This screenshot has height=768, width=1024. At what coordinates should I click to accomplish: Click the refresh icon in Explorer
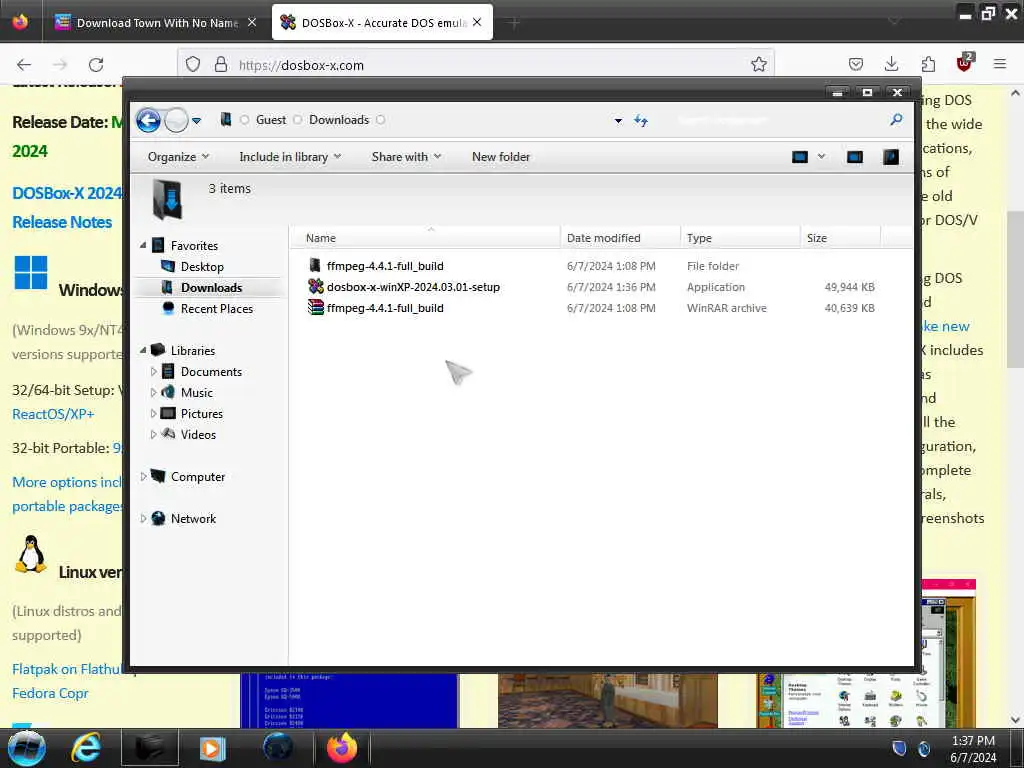point(641,120)
